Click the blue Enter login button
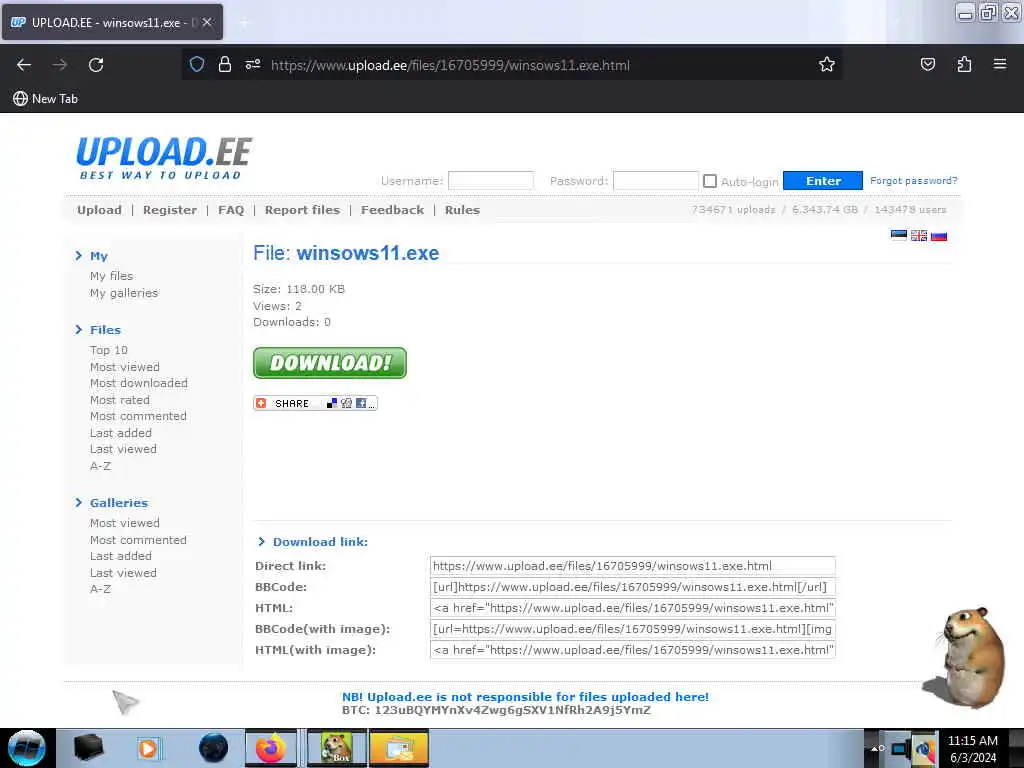 [823, 181]
